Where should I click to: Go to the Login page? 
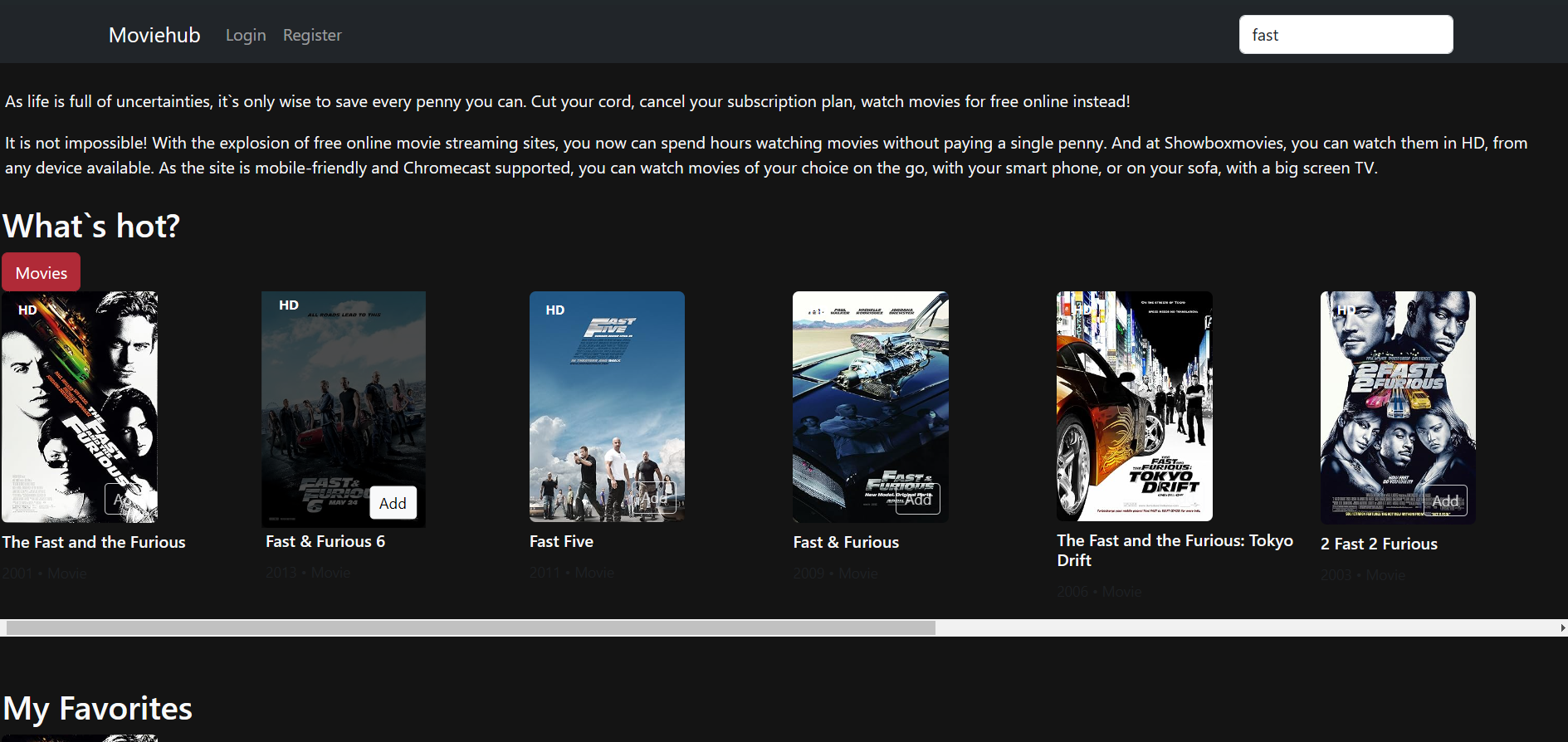click(x=246, y=35)
